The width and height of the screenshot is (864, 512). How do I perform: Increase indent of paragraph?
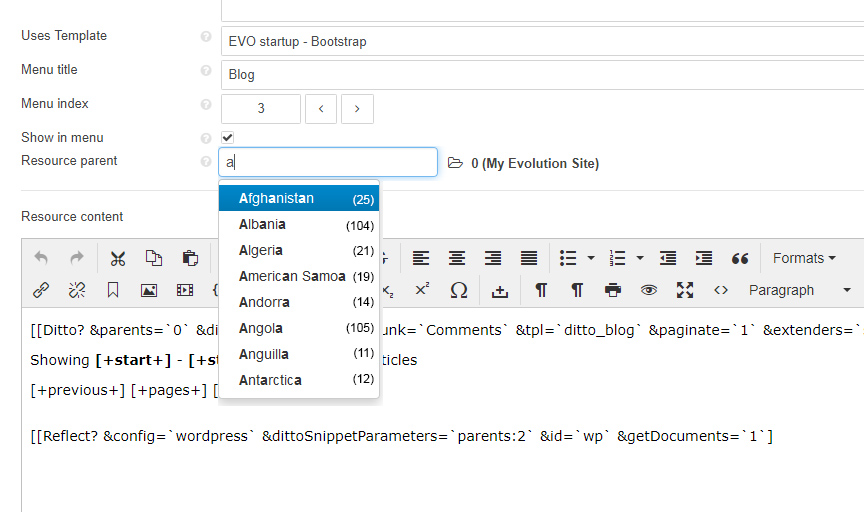point(704,258)
